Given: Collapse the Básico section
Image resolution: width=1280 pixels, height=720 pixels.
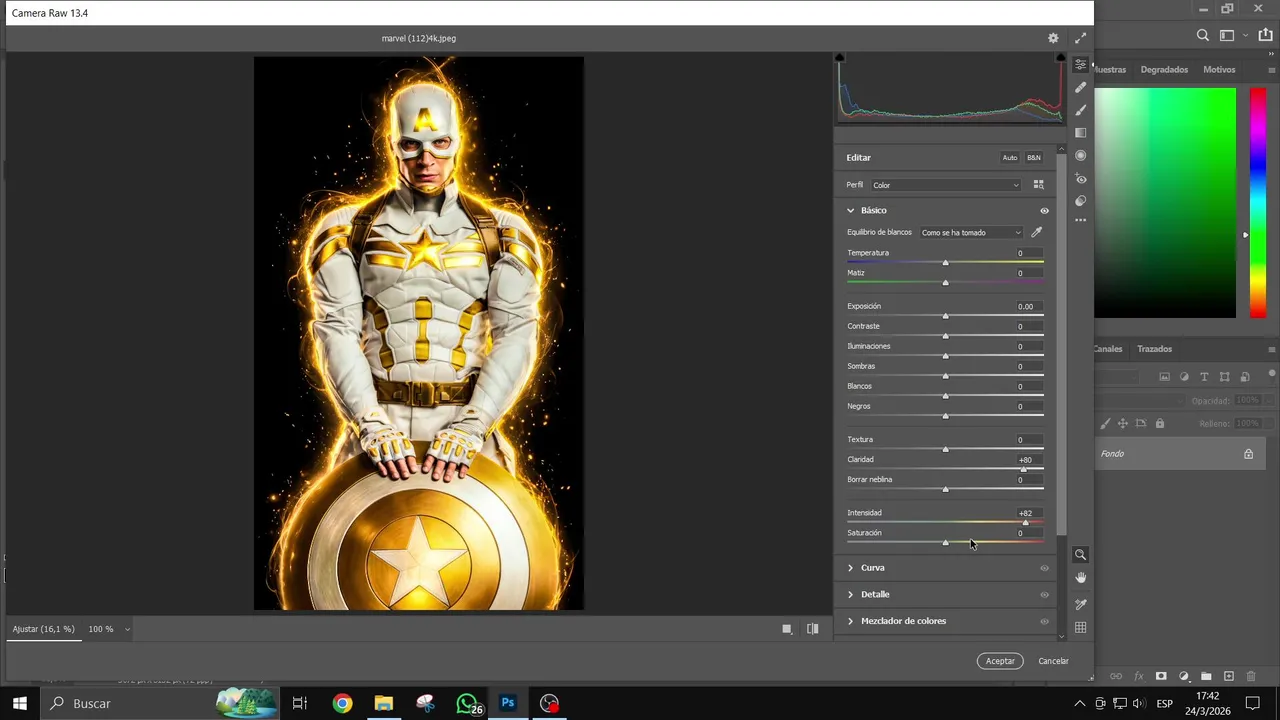Looking at the screenshot, I should point(851,211).
